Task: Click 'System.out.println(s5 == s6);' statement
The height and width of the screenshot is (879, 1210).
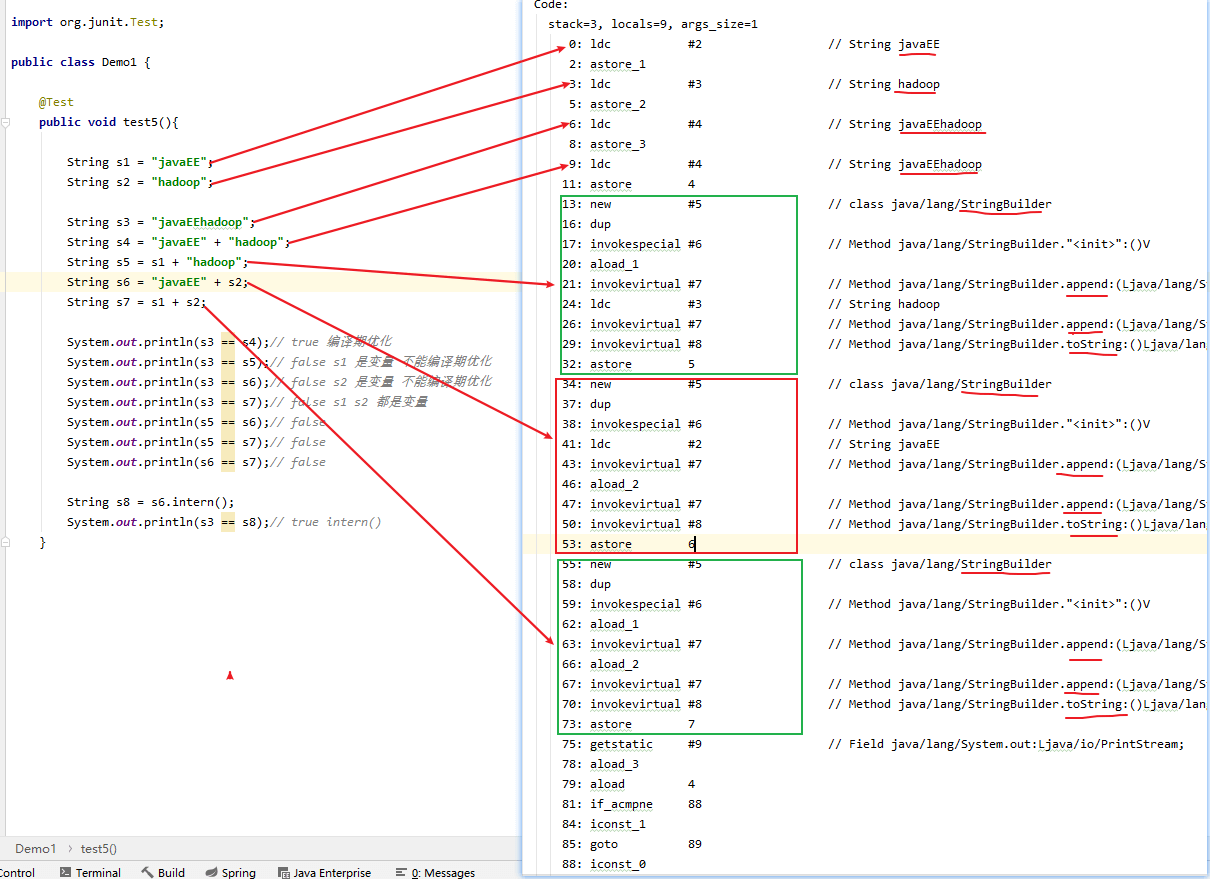Action: coord(168,422)
